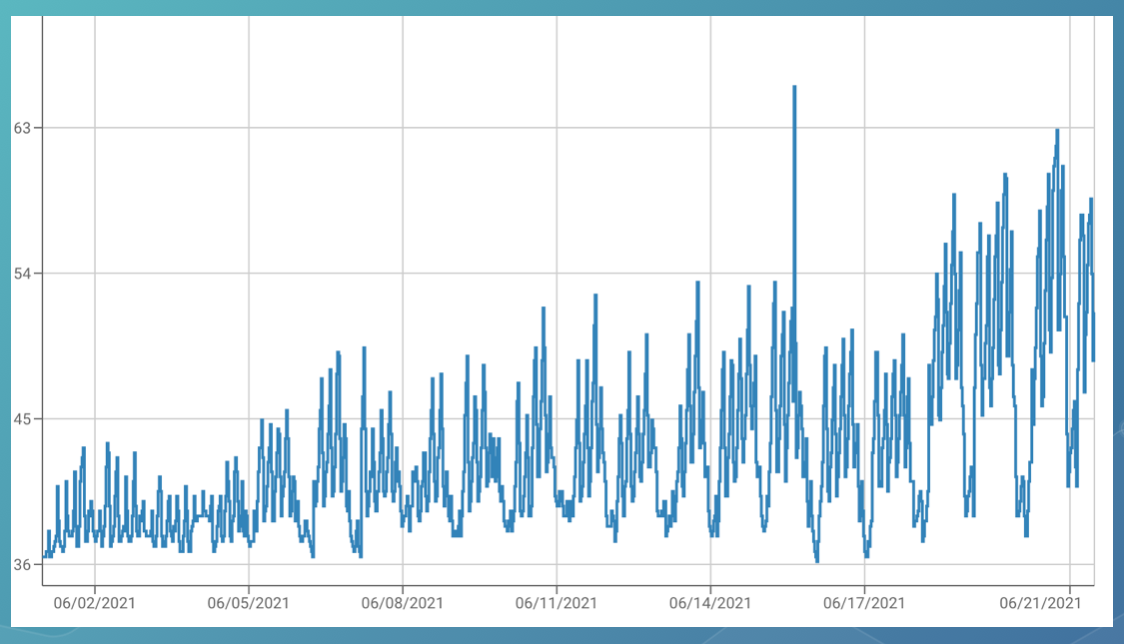Click the y-axis label 36

pos(22,564)
